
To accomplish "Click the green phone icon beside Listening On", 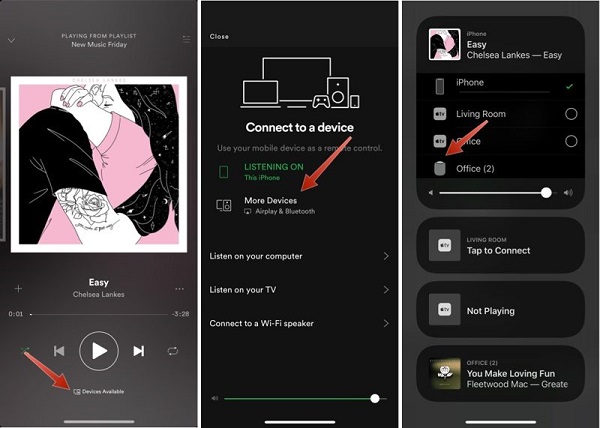I will (223, 172).
